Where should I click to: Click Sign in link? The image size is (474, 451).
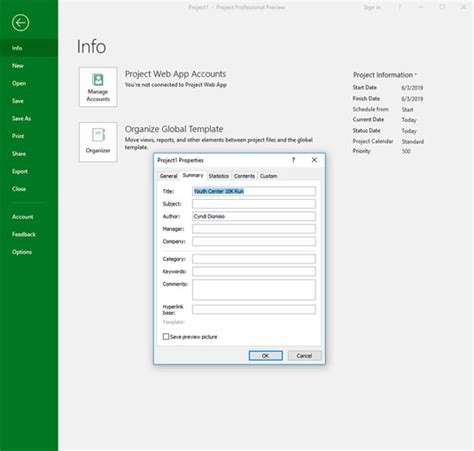(372, 7)
